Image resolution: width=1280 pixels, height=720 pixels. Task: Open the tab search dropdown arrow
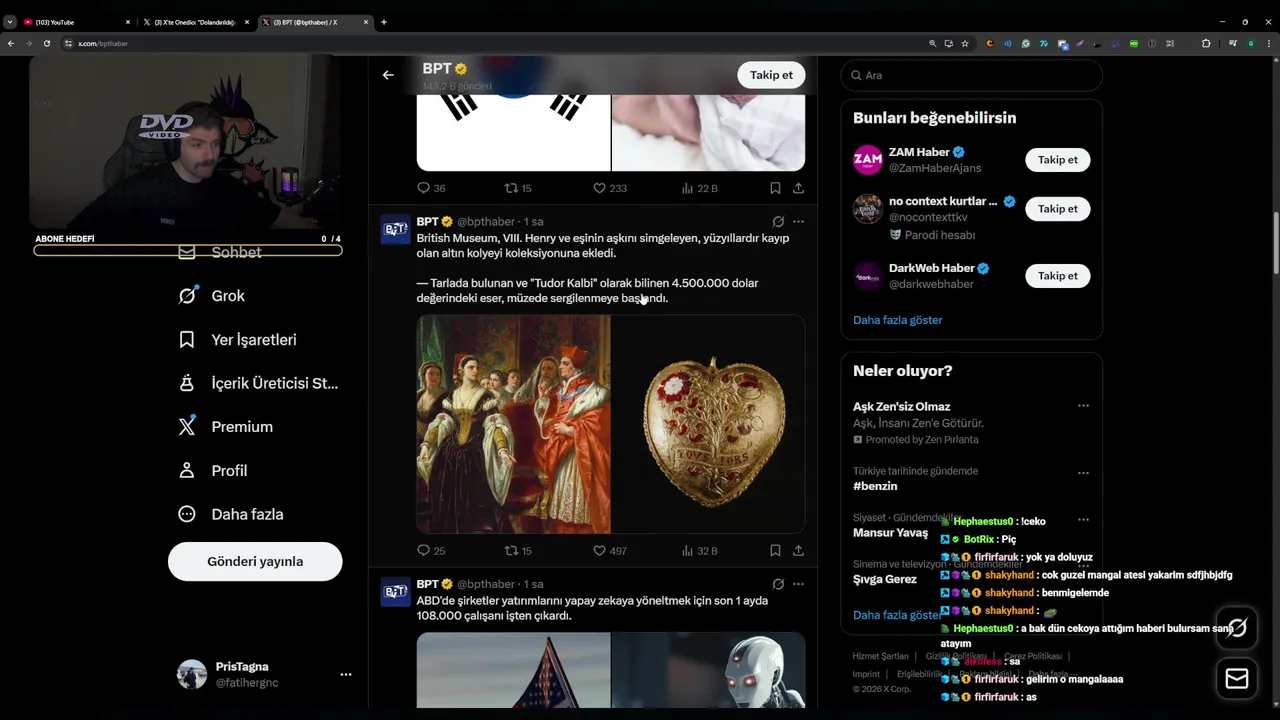click(9, 22)
